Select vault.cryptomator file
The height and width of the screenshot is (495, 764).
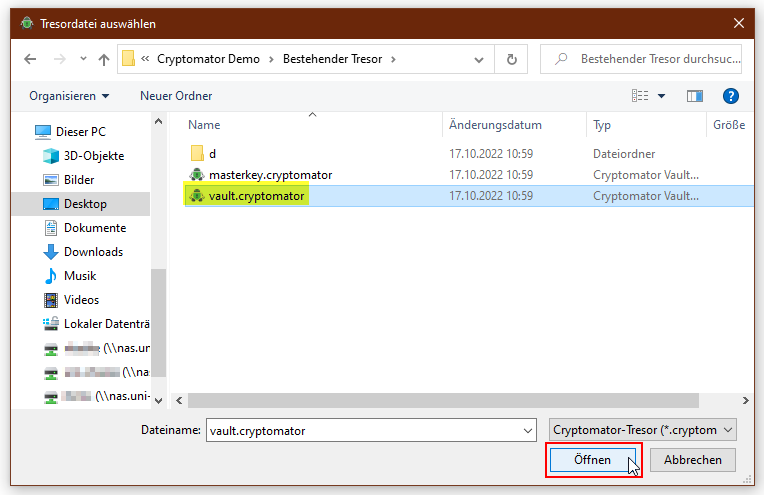pyautogui.click(x=256, y=196)
